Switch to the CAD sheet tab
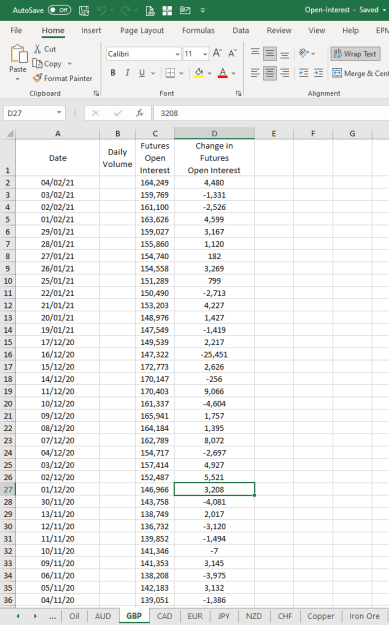389x625 pixels. click(x=164, y=616)
